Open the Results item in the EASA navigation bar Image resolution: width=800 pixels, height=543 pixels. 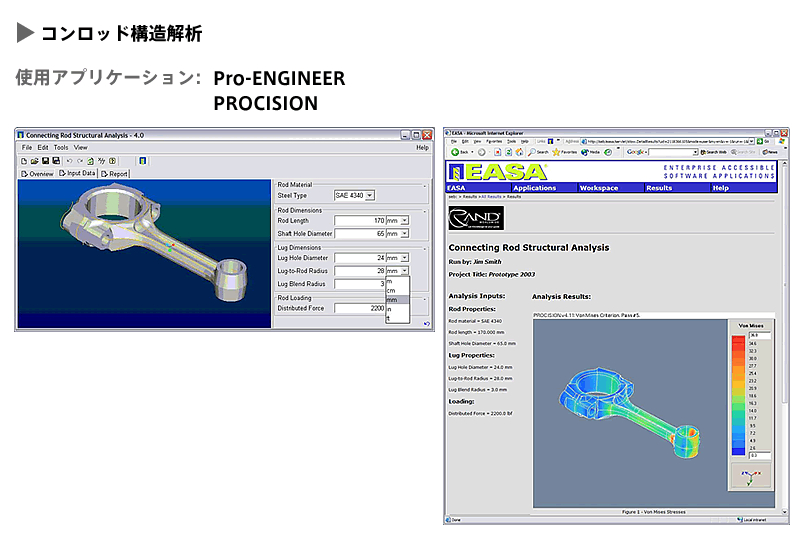click(x=659, y=188)
